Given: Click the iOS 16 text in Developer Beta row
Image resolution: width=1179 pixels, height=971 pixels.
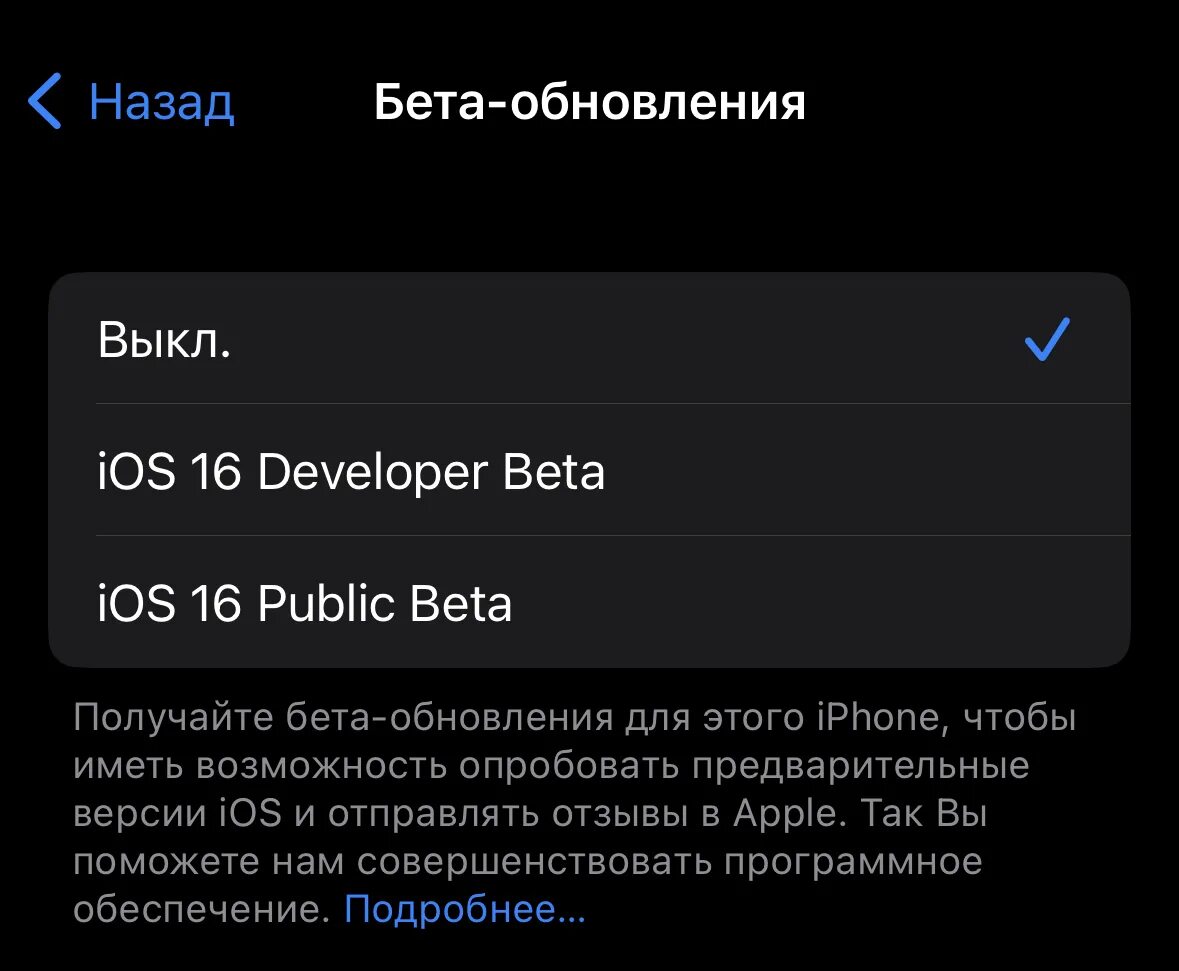Looking at the screenshot, I should tap(169, 472).
